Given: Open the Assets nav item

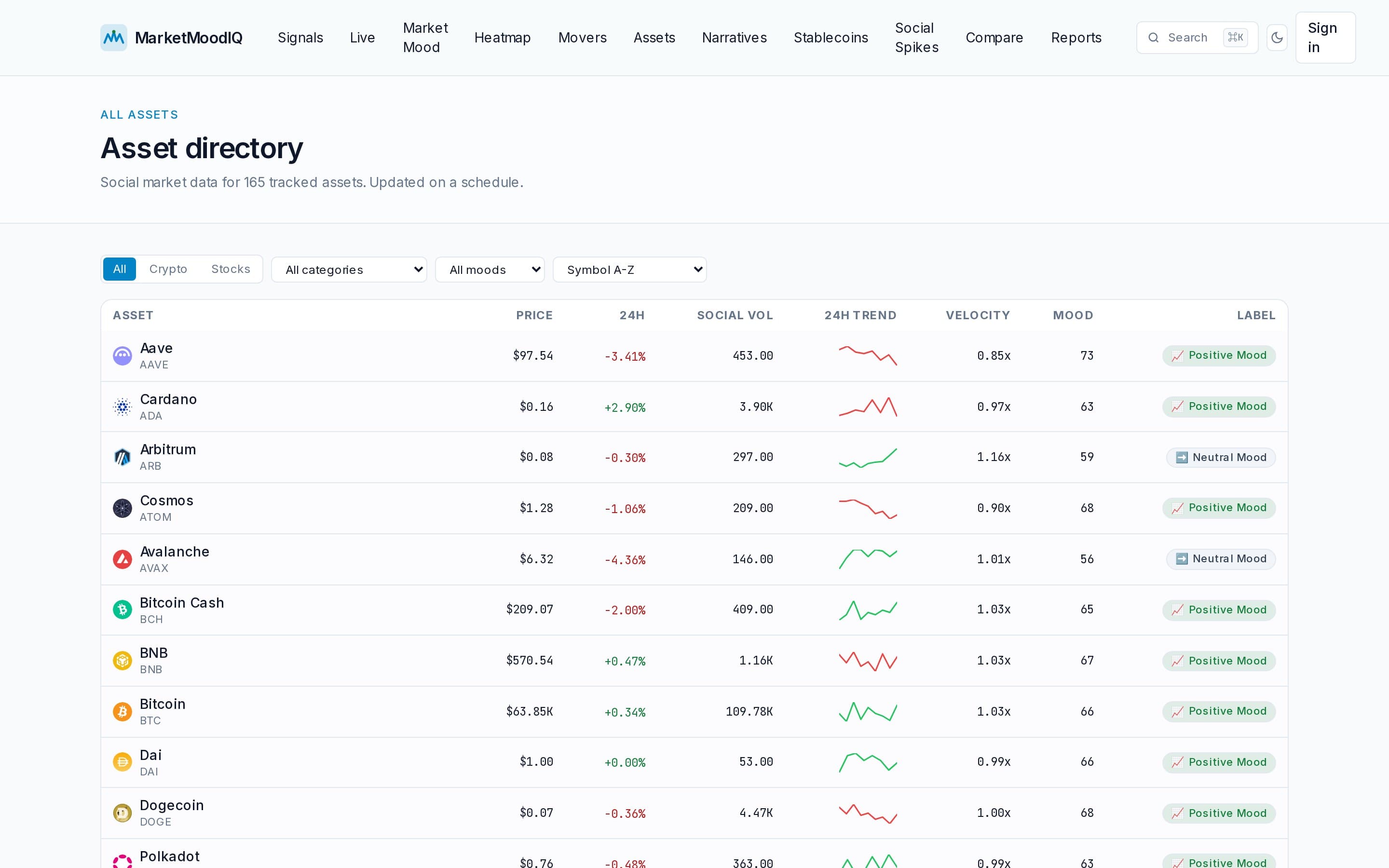Looking at the screenshot, I should 654,38.
